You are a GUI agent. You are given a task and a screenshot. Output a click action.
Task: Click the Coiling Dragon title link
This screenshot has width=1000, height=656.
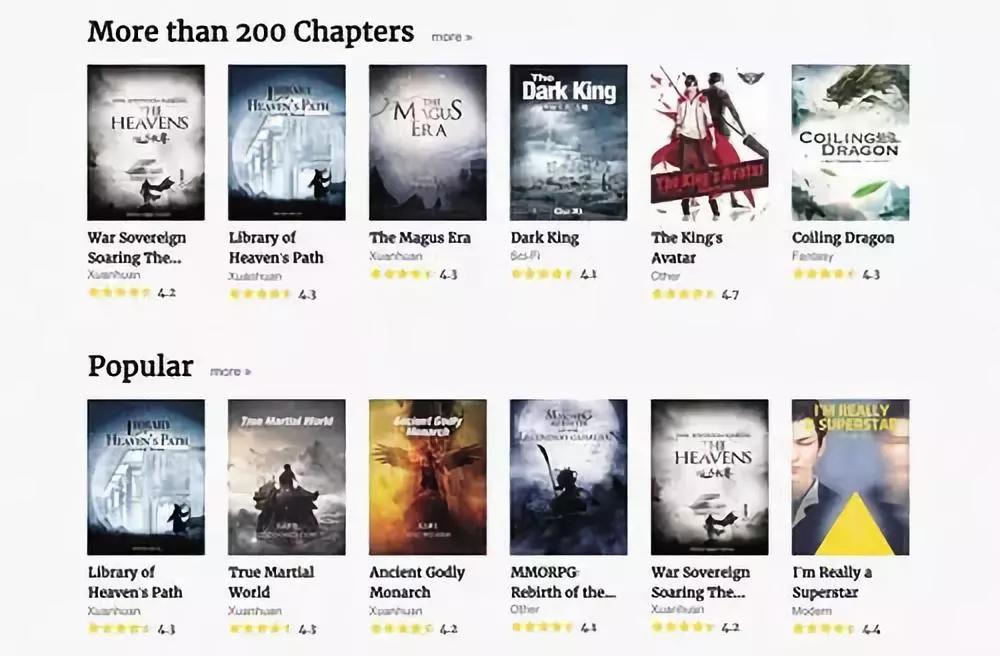point(842,238)
